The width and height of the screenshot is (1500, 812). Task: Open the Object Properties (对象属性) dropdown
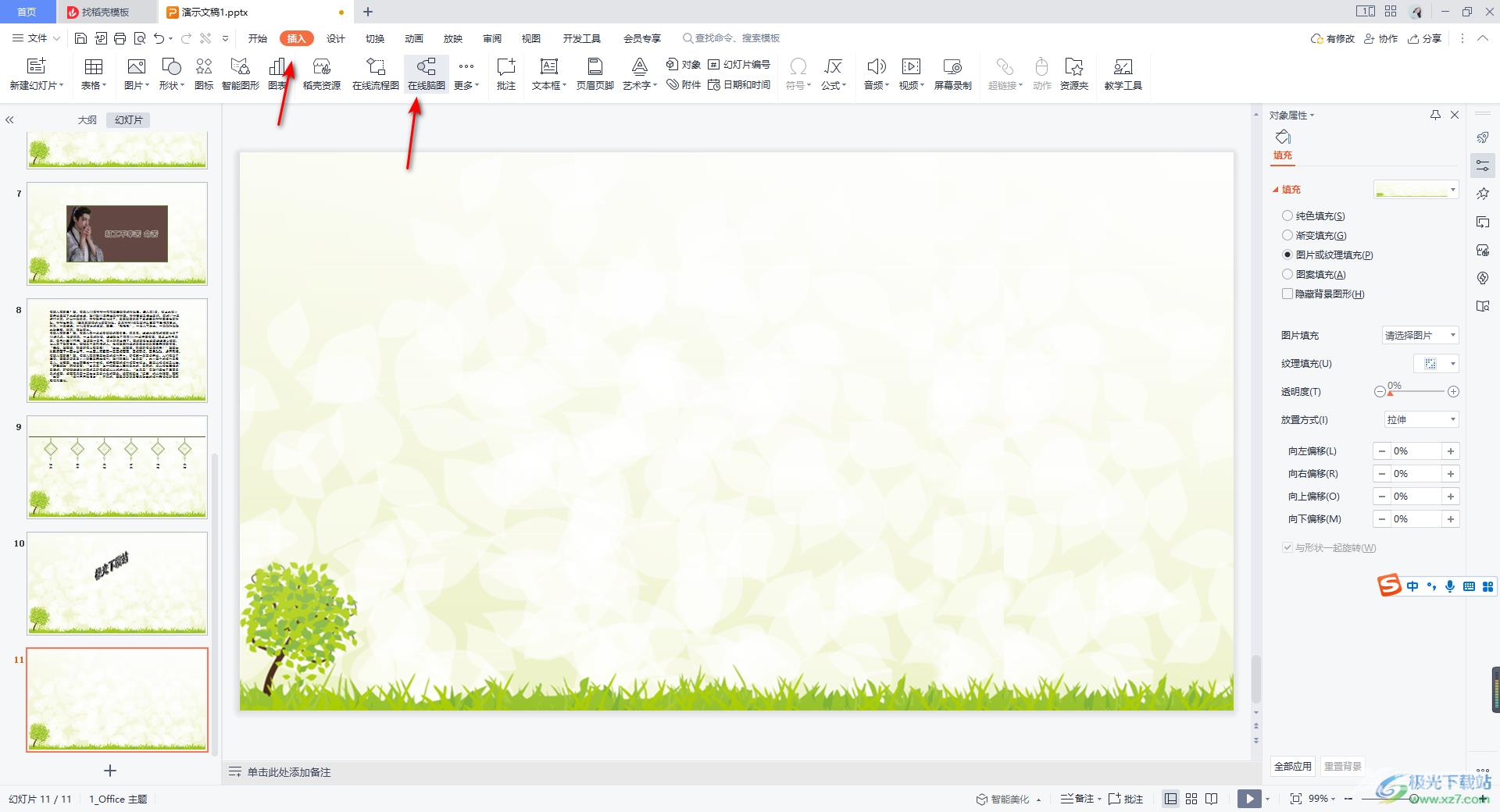(x=1291, y=115)
